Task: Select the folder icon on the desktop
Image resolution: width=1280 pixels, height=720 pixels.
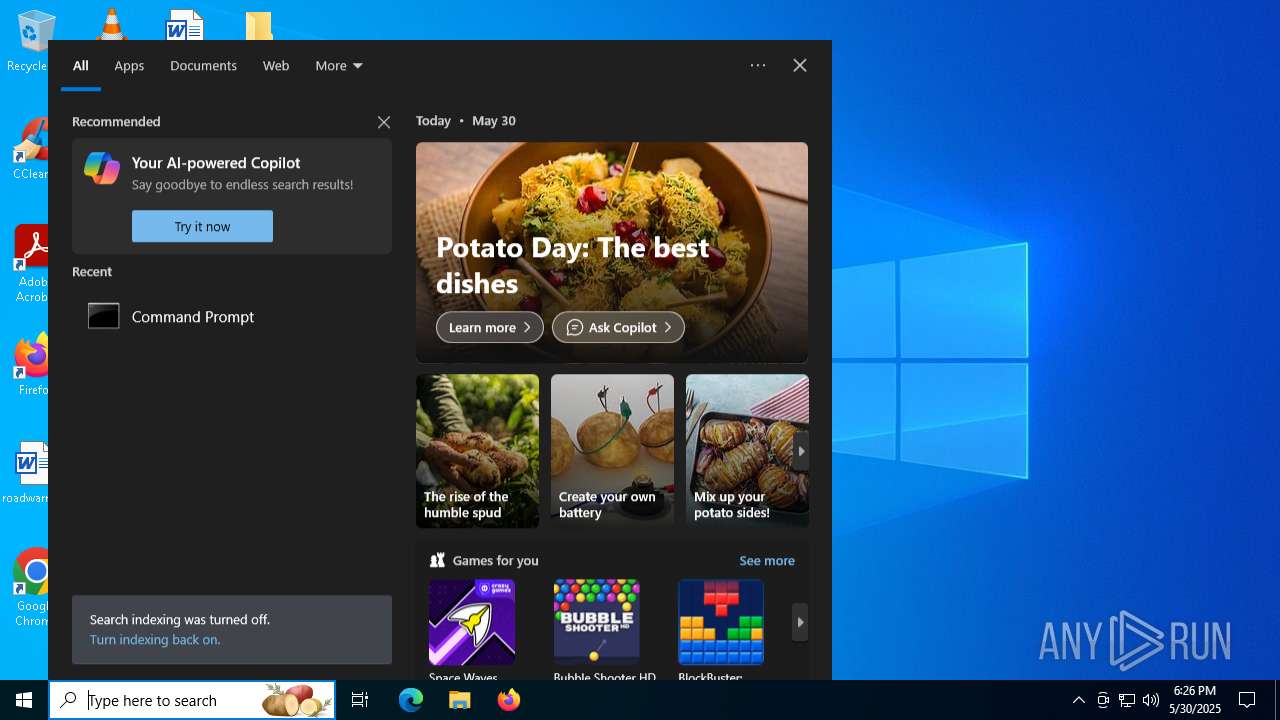Action: pyautogui.click(x=259, y=26)
